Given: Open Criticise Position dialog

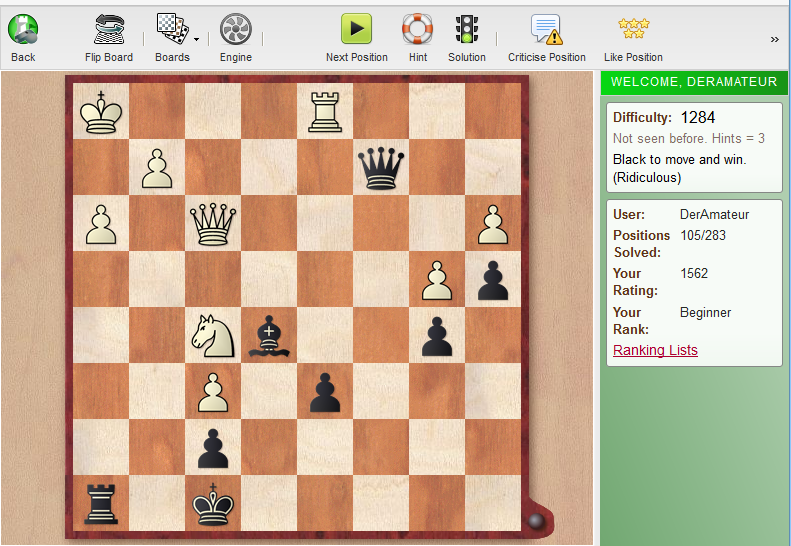Looking at the screenshot, I should (x=546, y=30).
